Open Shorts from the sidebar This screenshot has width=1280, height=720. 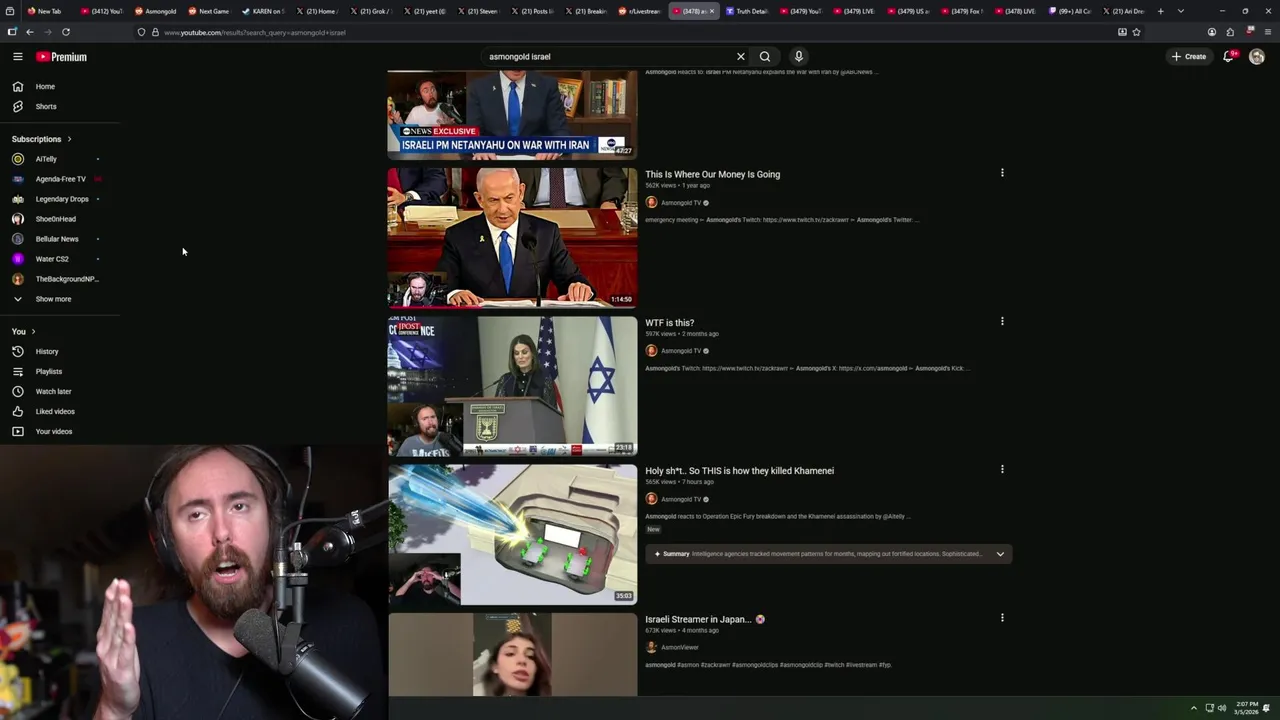pyautogui.click(x=46, y=107)
